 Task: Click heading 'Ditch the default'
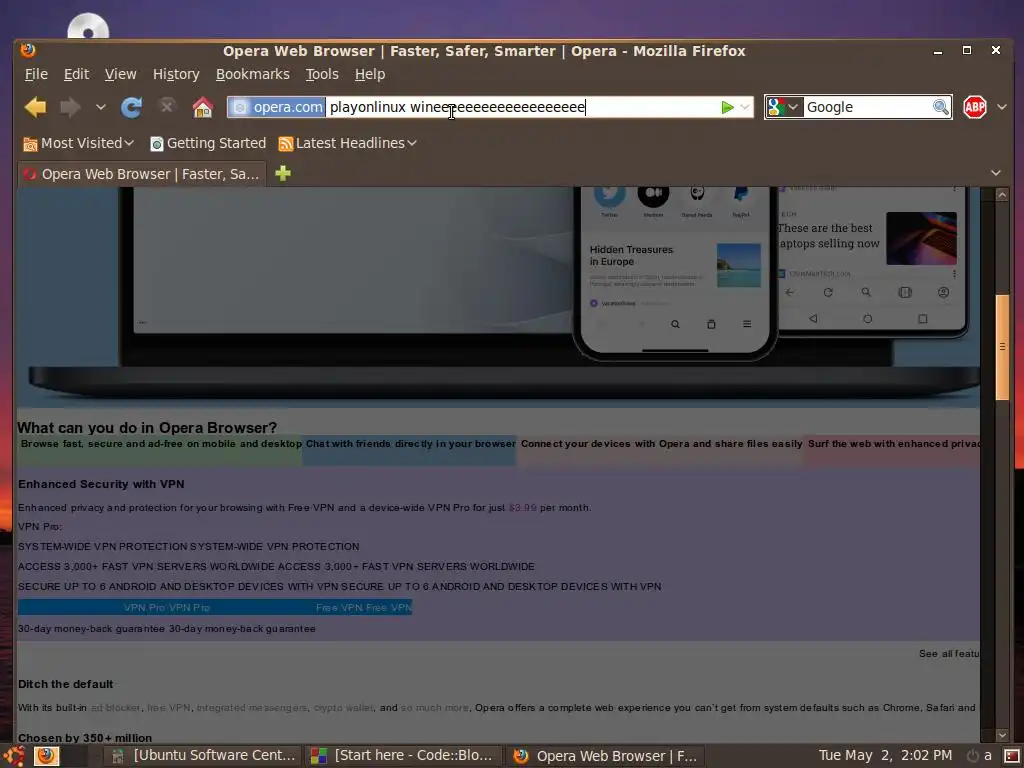65,684
